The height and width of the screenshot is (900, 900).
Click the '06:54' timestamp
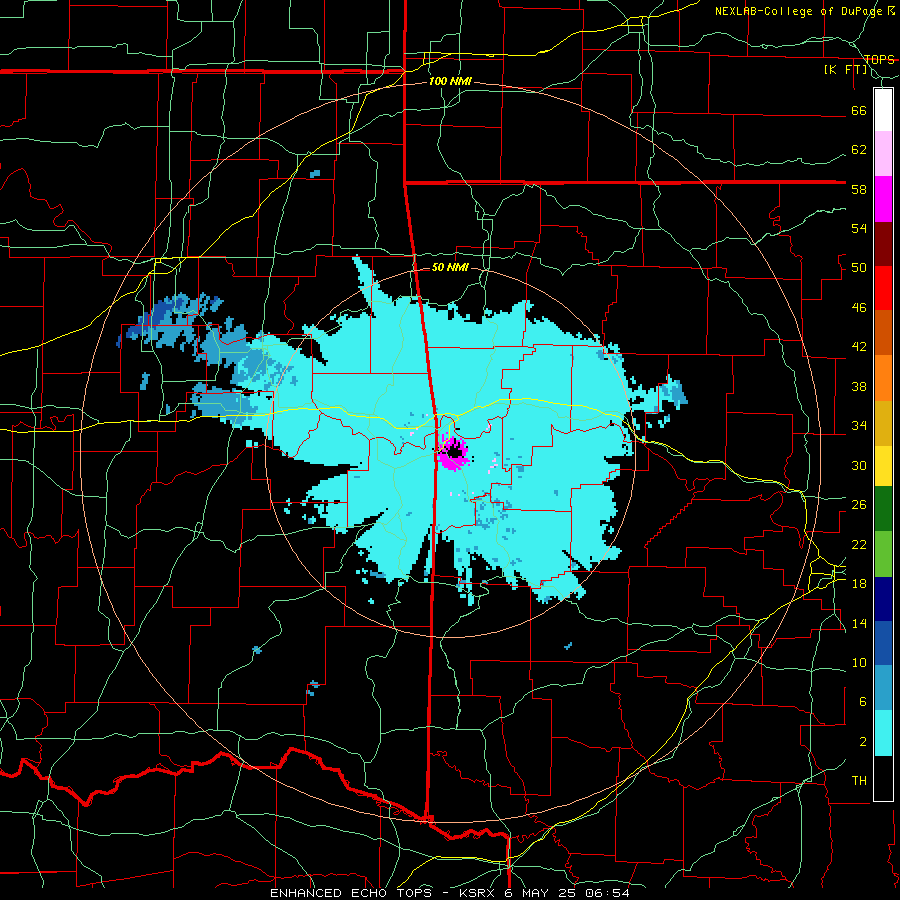(607, 893)
